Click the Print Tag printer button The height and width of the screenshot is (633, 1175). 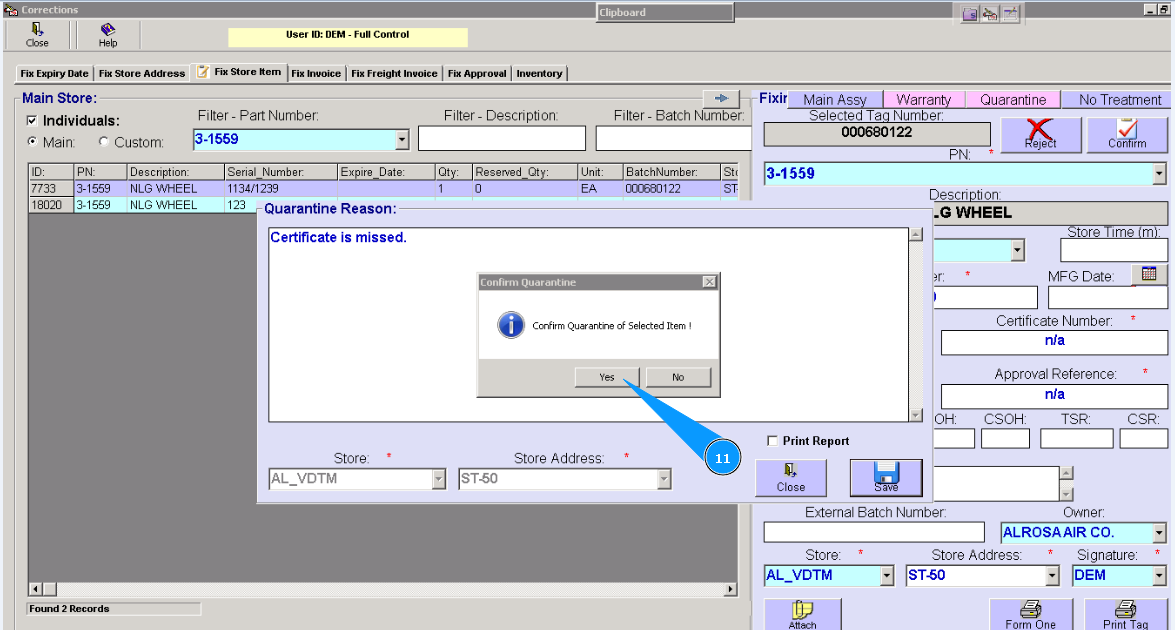1125,615
